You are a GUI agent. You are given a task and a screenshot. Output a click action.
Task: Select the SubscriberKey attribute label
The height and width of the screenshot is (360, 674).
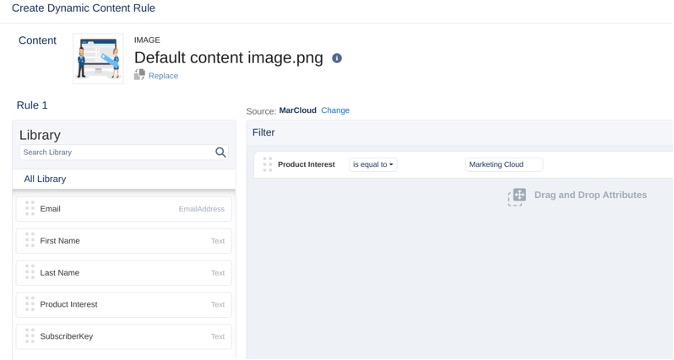point(67,336)
